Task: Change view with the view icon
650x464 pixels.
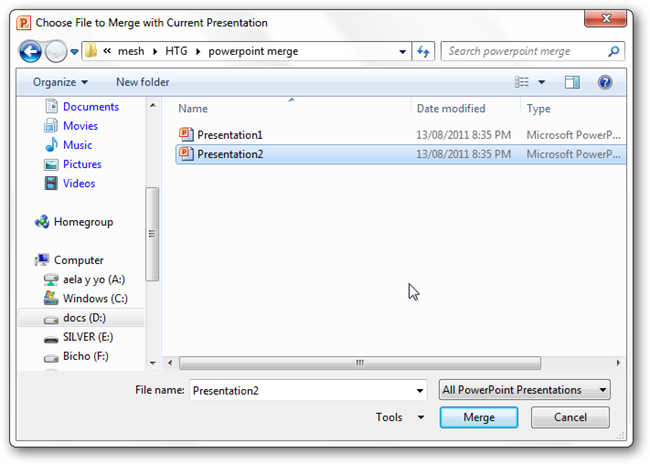Action: (x=521, y=82)
